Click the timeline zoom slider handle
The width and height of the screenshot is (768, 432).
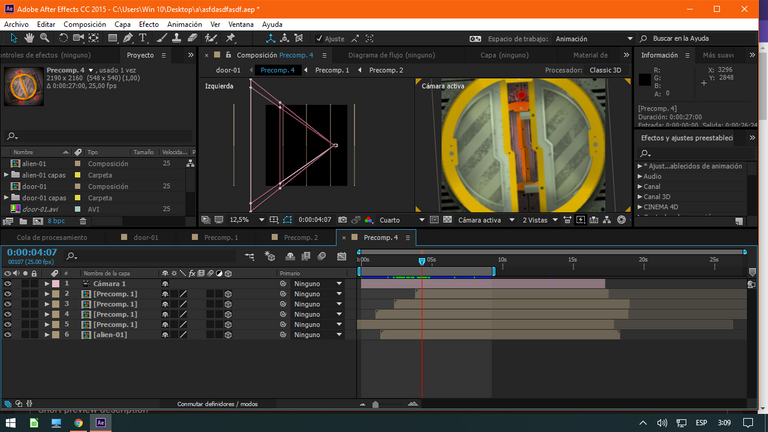click(376, 405)
